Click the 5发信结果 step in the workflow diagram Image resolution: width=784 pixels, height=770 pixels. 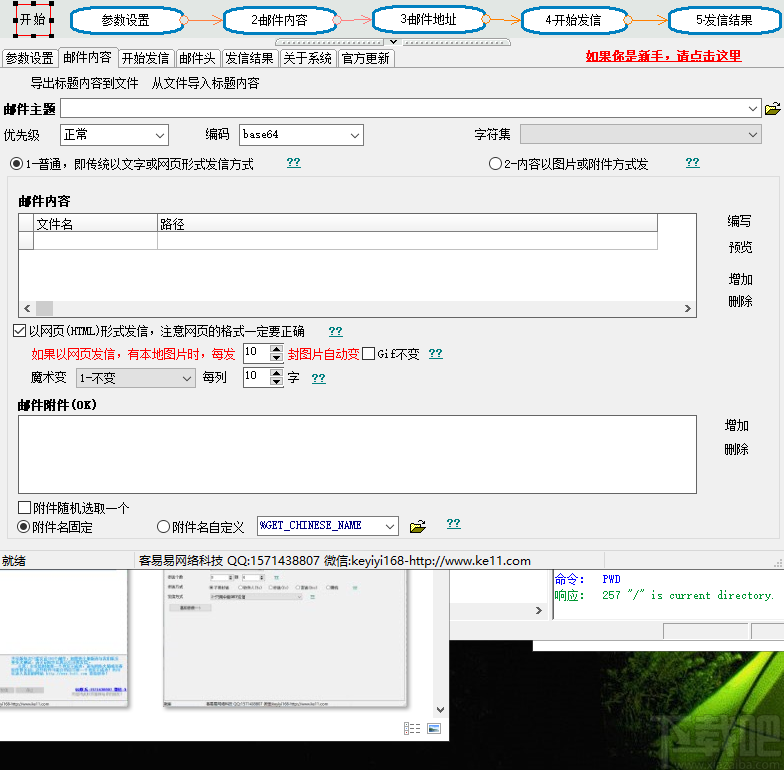coord(724,20)
